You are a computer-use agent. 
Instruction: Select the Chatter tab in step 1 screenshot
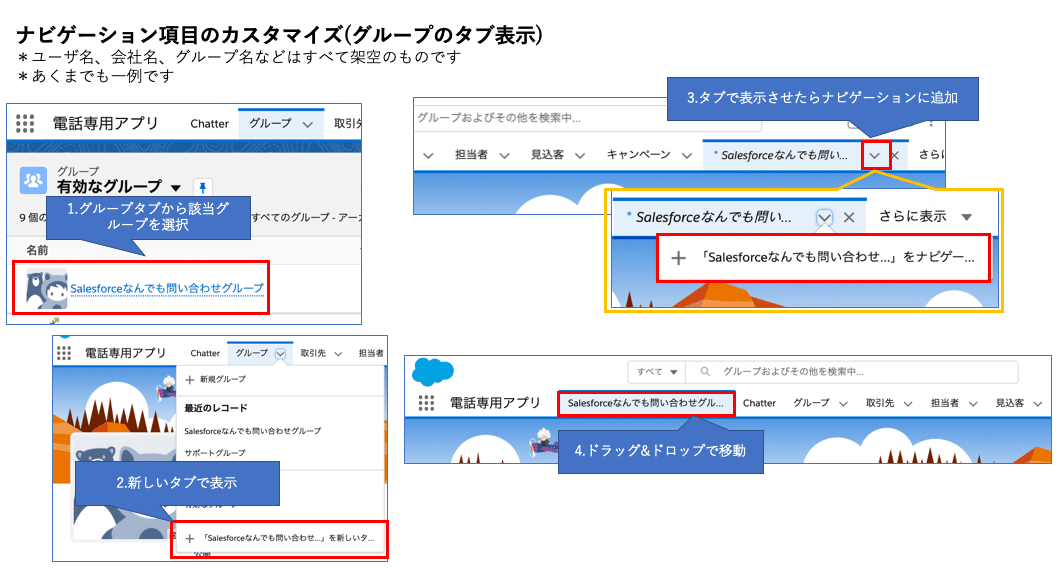[x=209, y=124]
